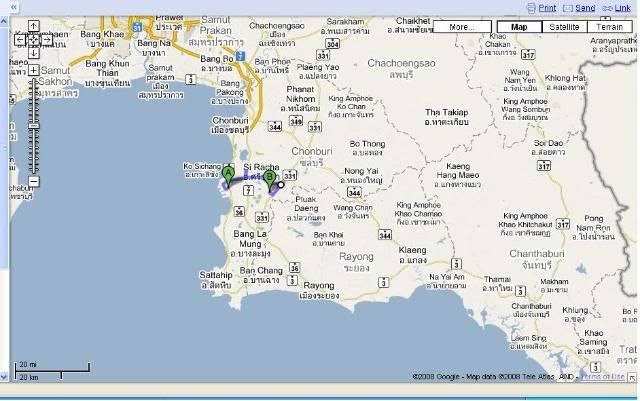Click green marker B on map
The image size is (640, 401).
tap(269, 181)
